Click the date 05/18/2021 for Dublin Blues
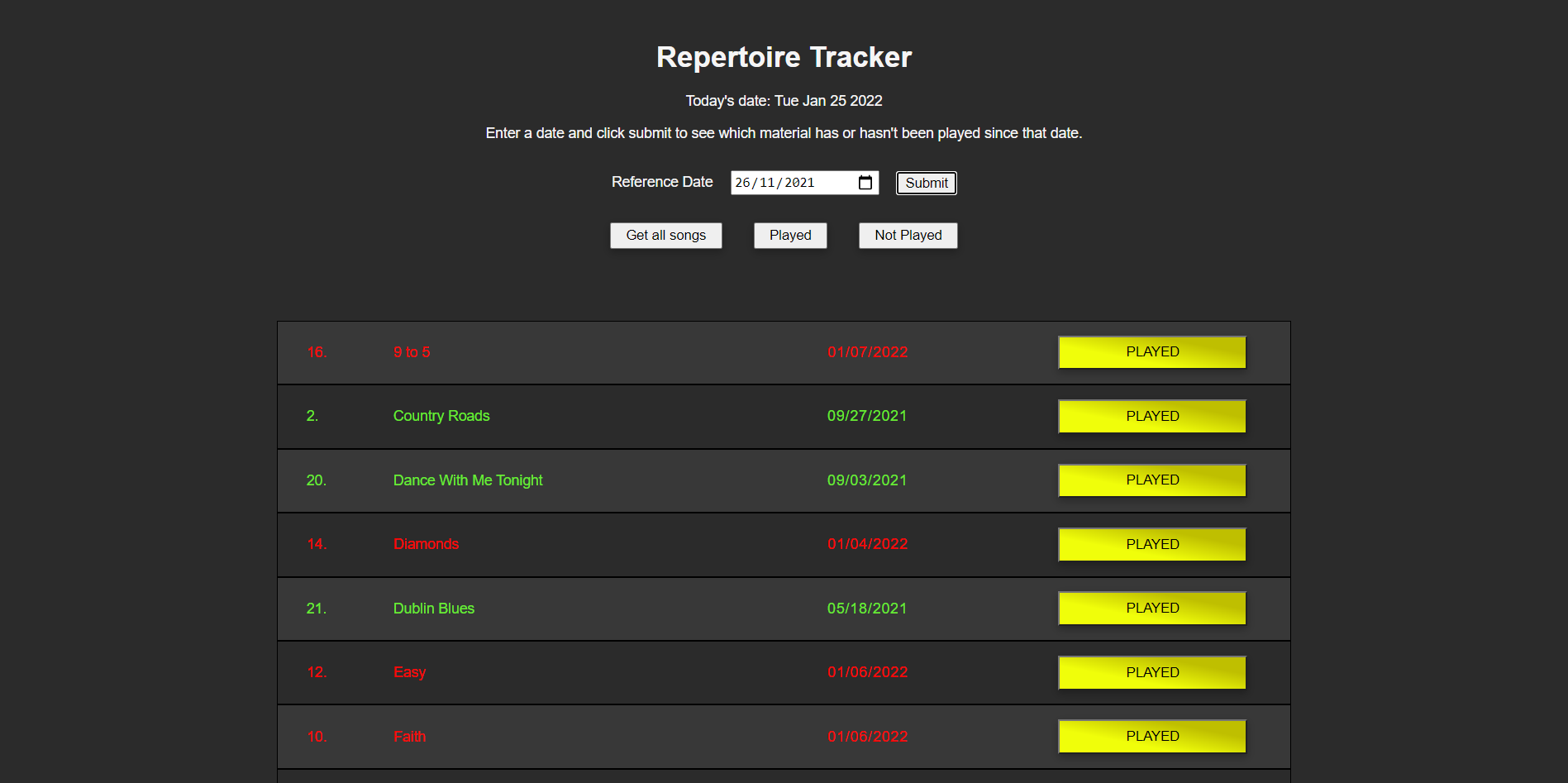 coord(867,609)
